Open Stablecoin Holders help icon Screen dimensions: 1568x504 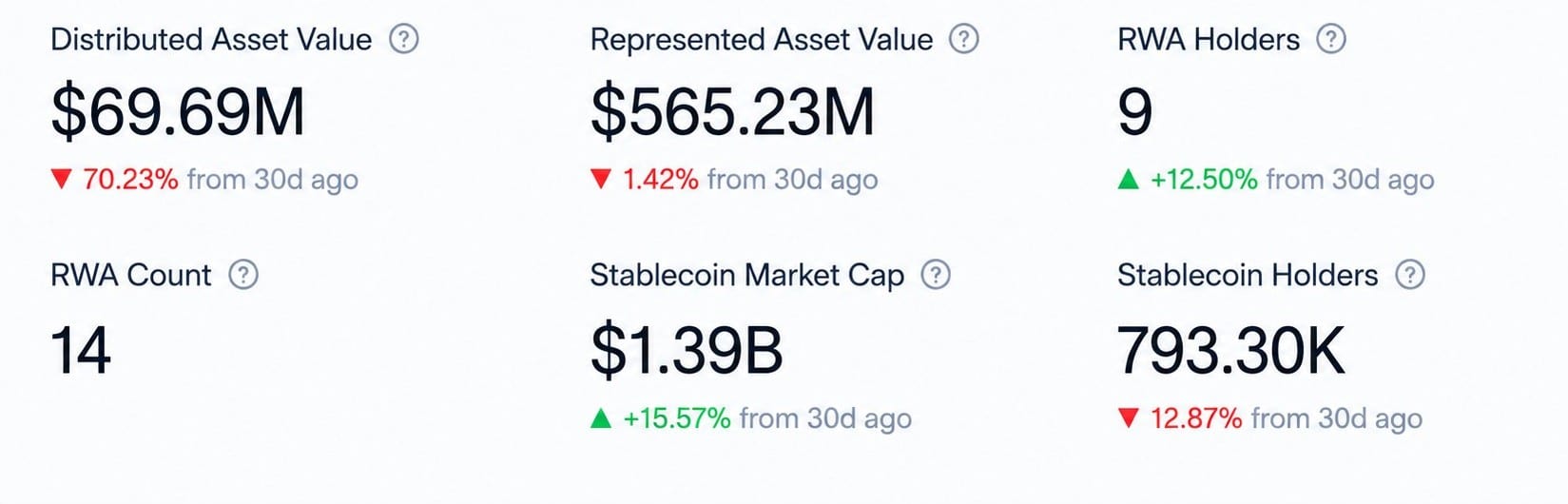(1410, 275)
